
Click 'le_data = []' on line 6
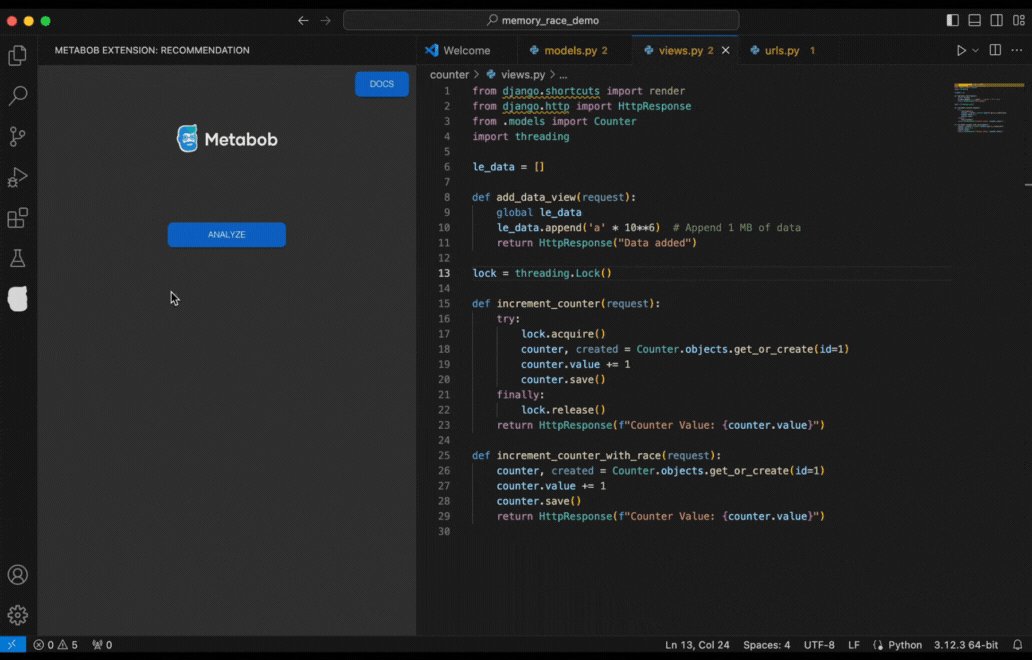(x=508, y=167)
